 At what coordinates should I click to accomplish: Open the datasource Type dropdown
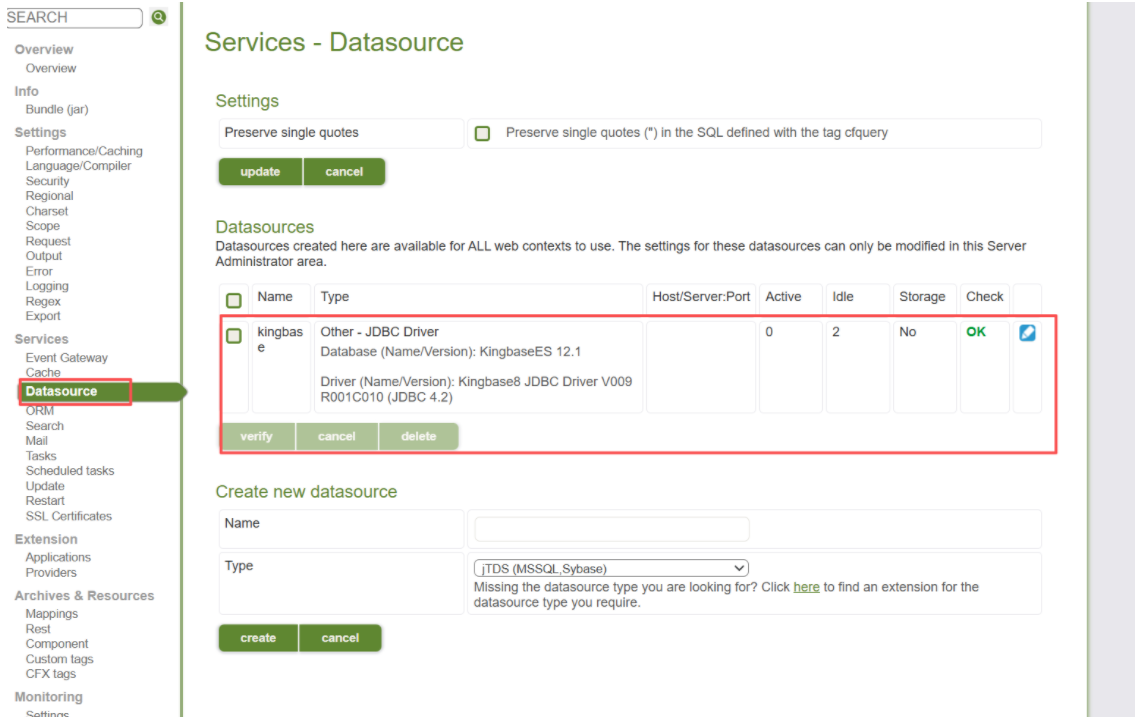pyautogui.click(x=611, y=568)
